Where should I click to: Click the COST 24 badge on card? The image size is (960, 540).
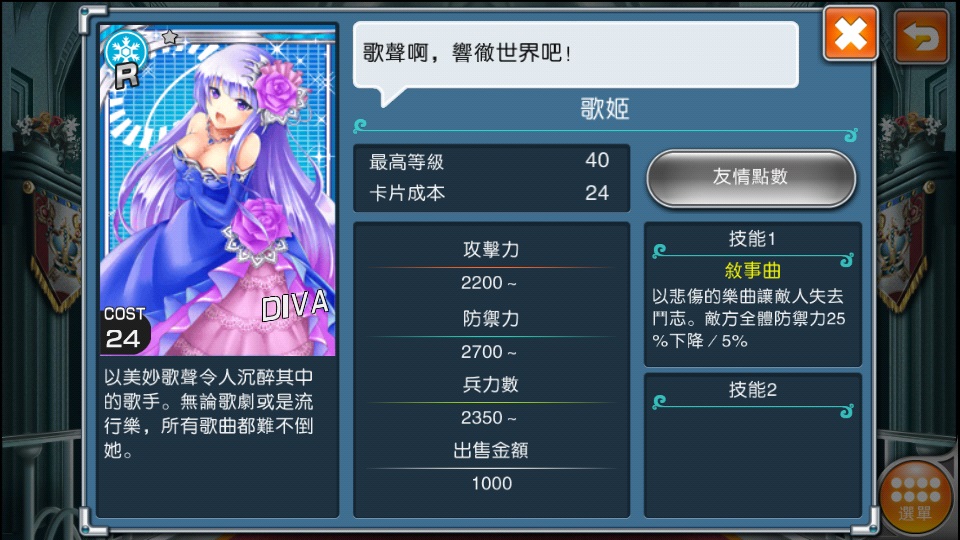124,329
